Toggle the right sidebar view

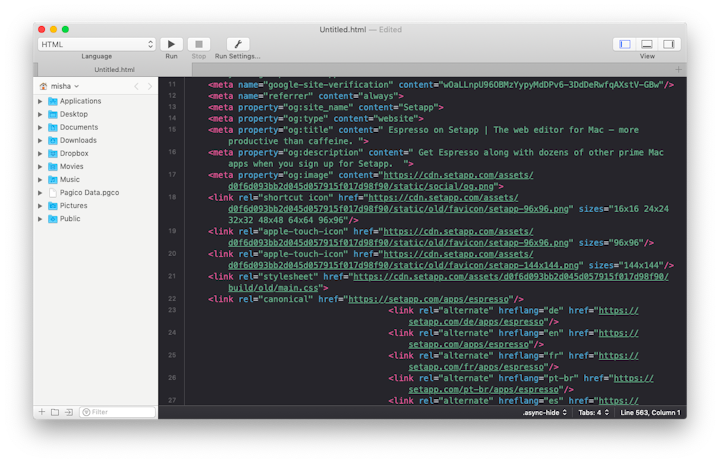coord(669,44)
